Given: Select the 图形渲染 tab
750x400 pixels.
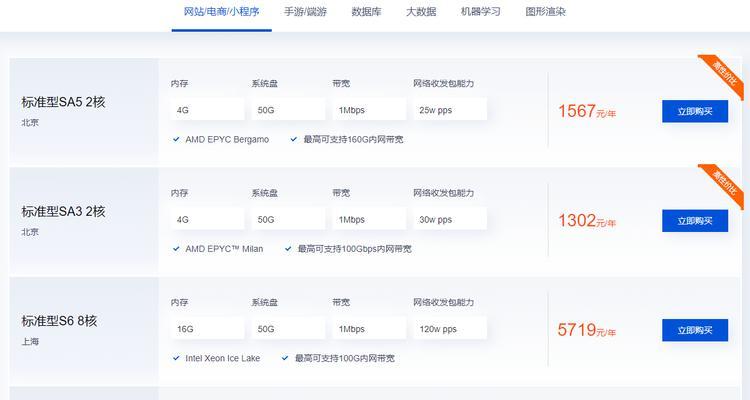Looking at the screenshot, I should click(545, 11).
